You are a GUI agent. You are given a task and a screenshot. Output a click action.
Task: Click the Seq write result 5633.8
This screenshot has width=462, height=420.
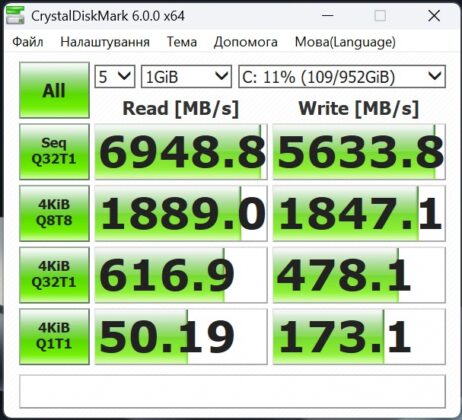click(359, 152)
